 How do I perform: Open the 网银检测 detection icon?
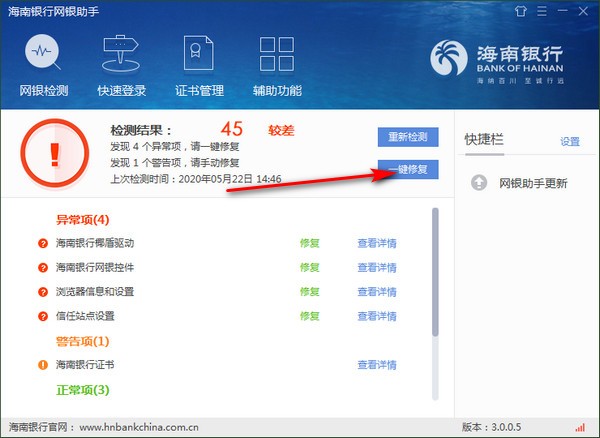click(43, 52)
